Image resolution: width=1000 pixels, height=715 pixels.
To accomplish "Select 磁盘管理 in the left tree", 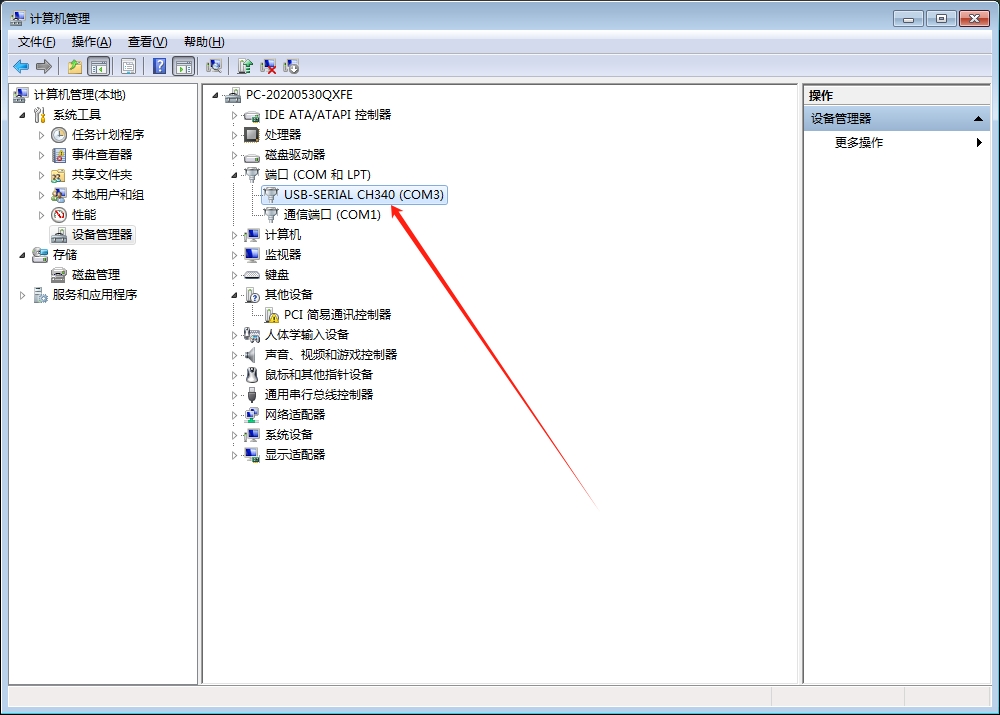I will pyautogui.click(x=96, y=275).
